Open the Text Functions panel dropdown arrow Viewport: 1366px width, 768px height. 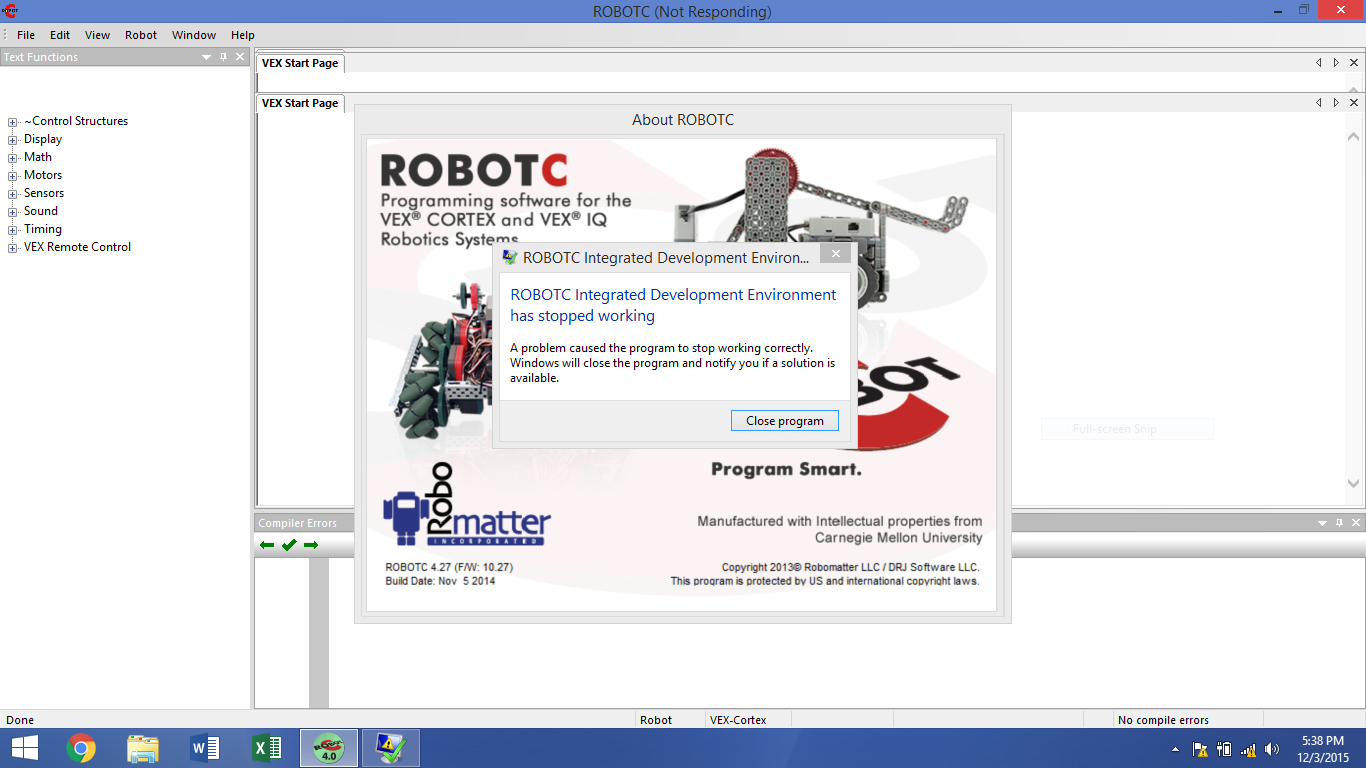206,57
